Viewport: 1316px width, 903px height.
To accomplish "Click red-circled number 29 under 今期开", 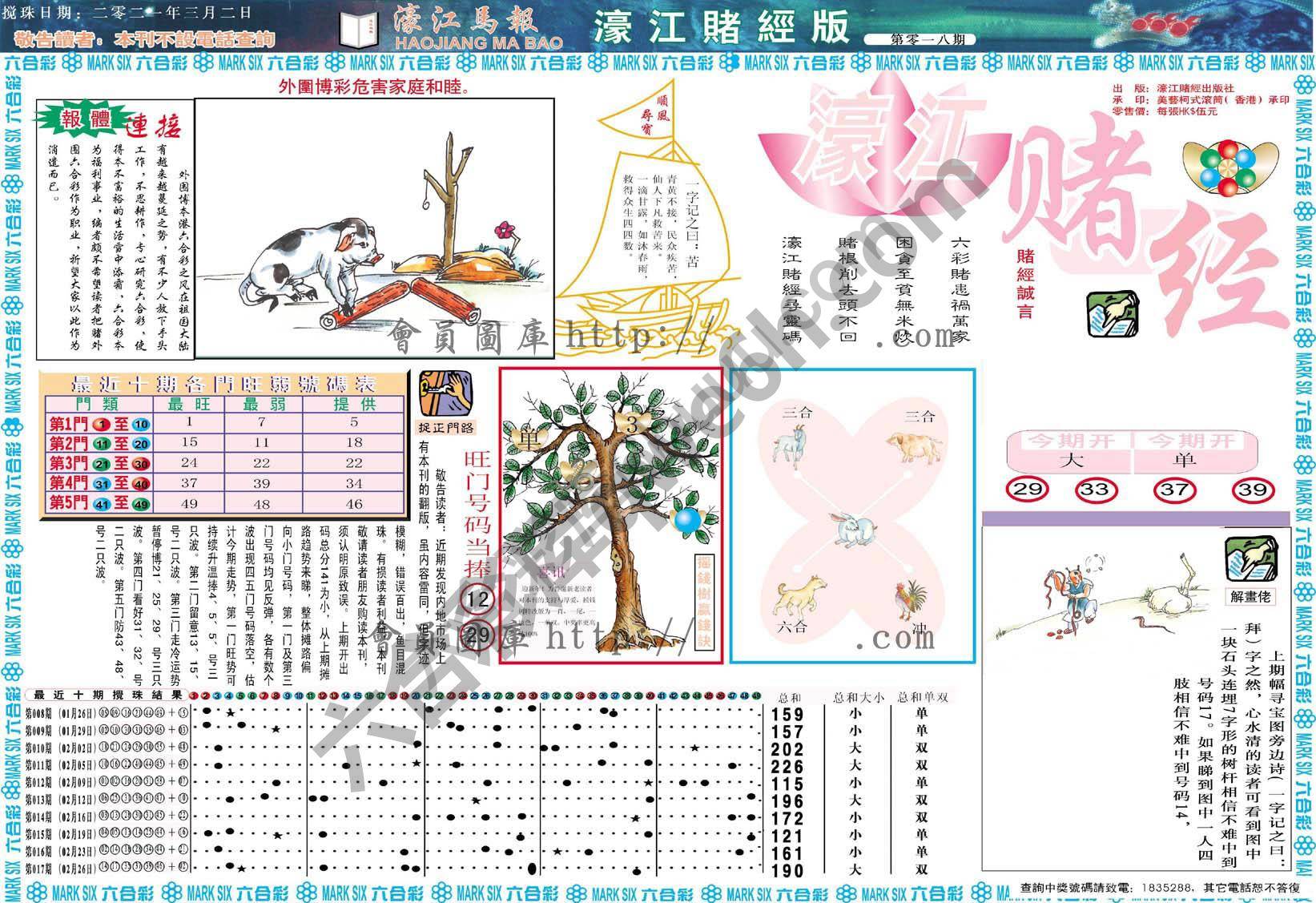I will [1026, 489].
